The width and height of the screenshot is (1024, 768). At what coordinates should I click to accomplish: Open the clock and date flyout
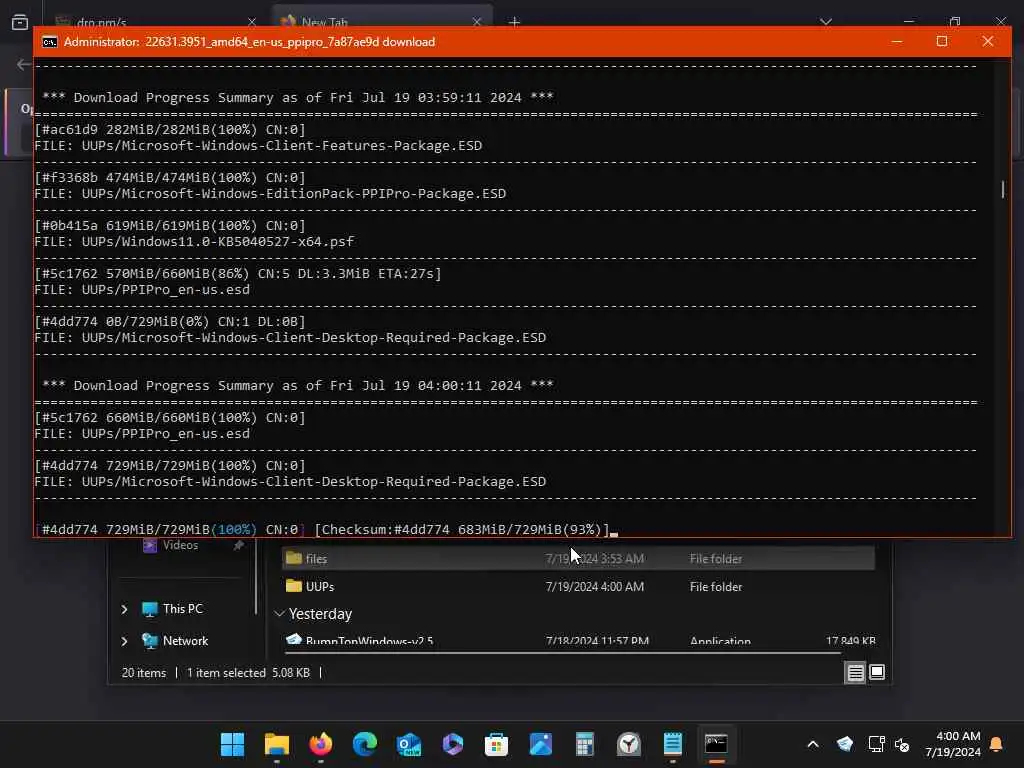[x=953, y=744]
